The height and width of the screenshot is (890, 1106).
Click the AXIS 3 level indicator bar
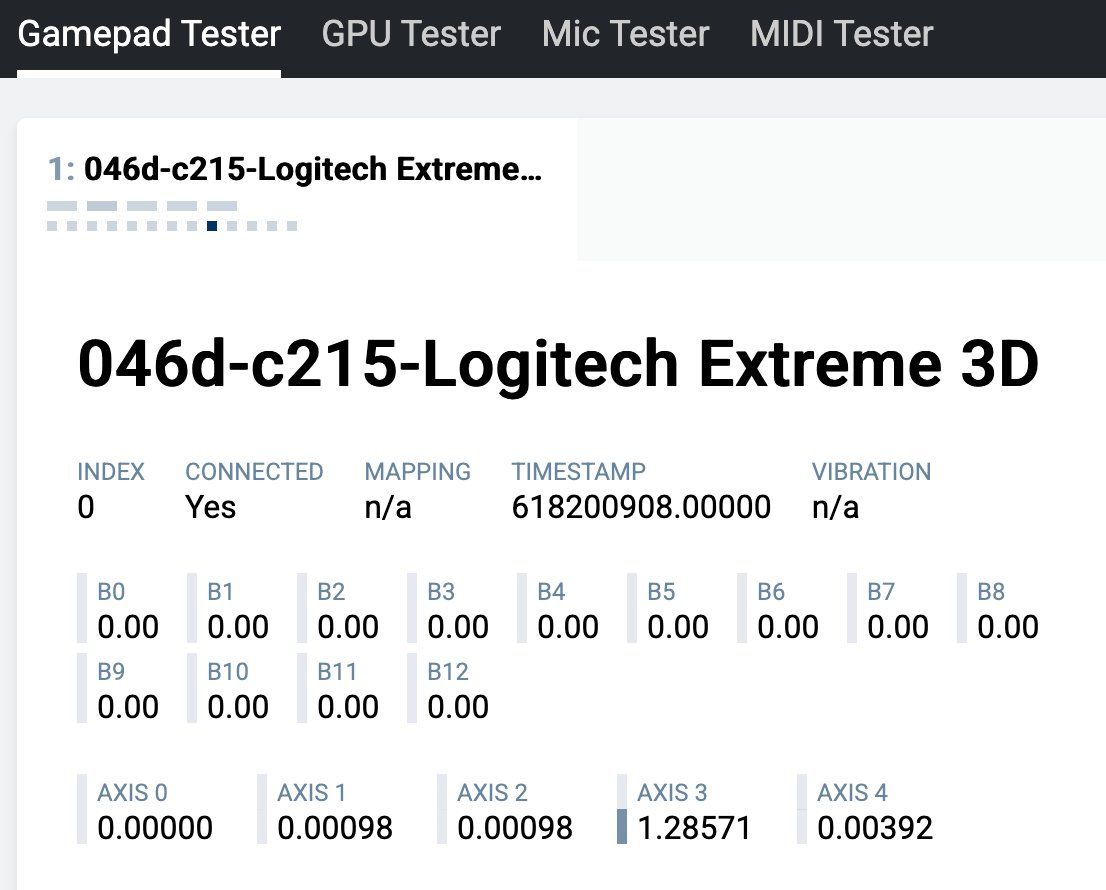click(622, 809)
